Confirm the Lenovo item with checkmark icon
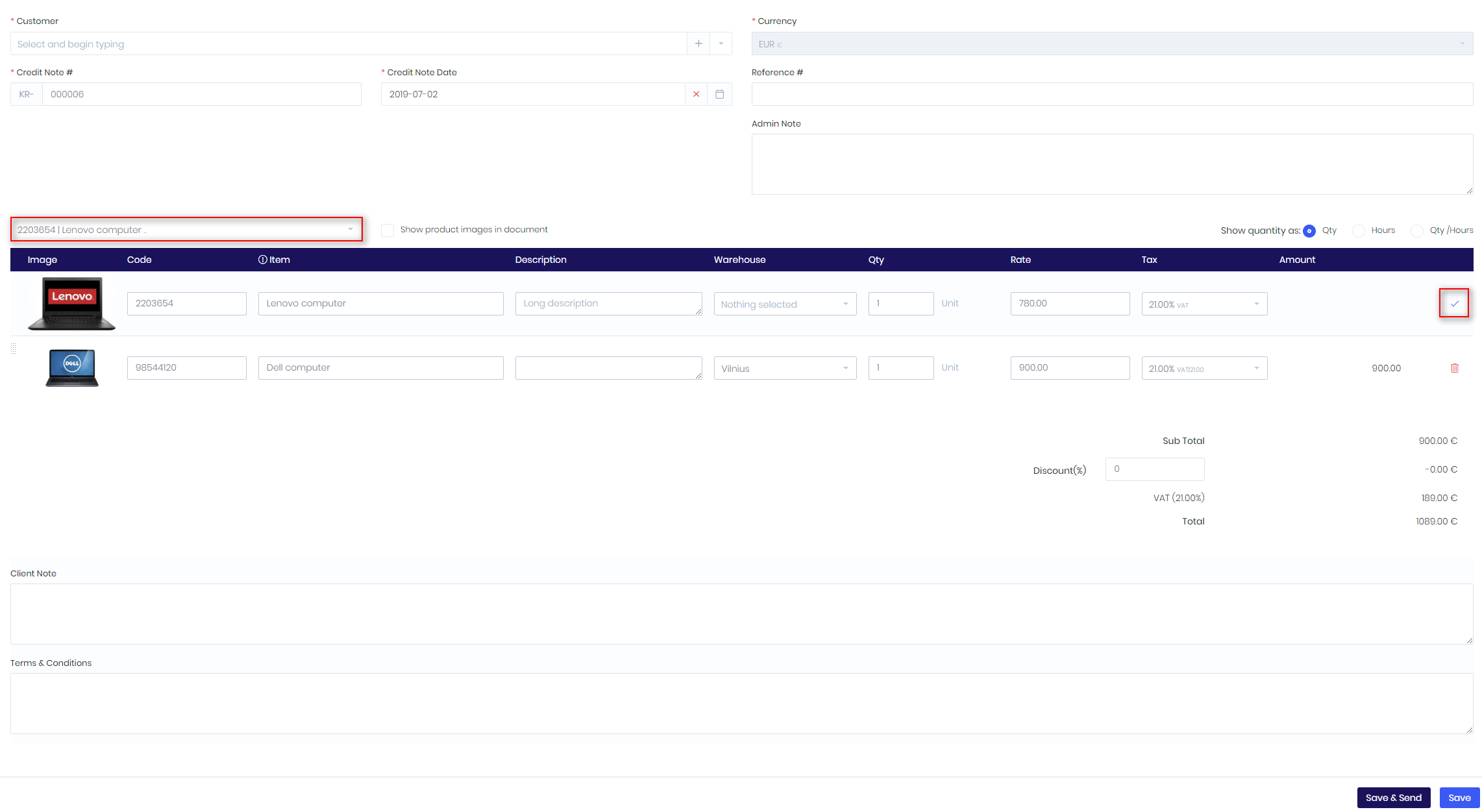 pos(1454,303)
